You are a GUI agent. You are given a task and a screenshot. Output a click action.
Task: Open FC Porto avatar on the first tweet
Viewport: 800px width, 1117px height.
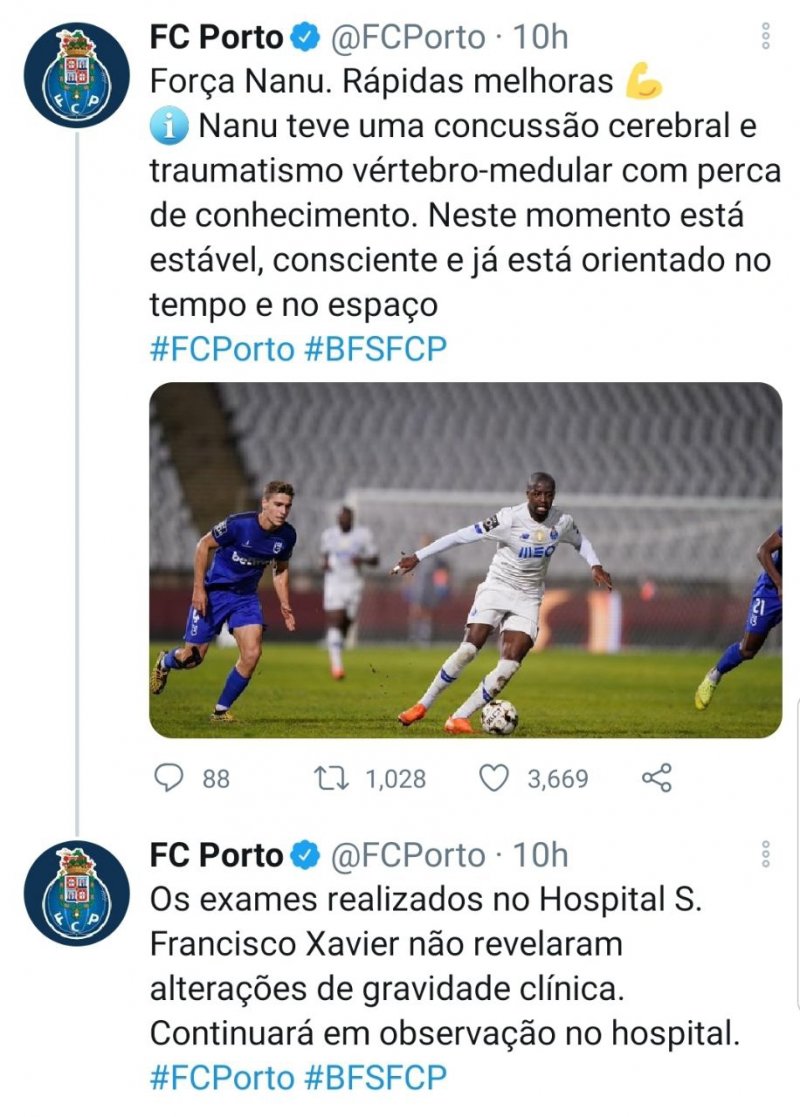tap(77, 75)
